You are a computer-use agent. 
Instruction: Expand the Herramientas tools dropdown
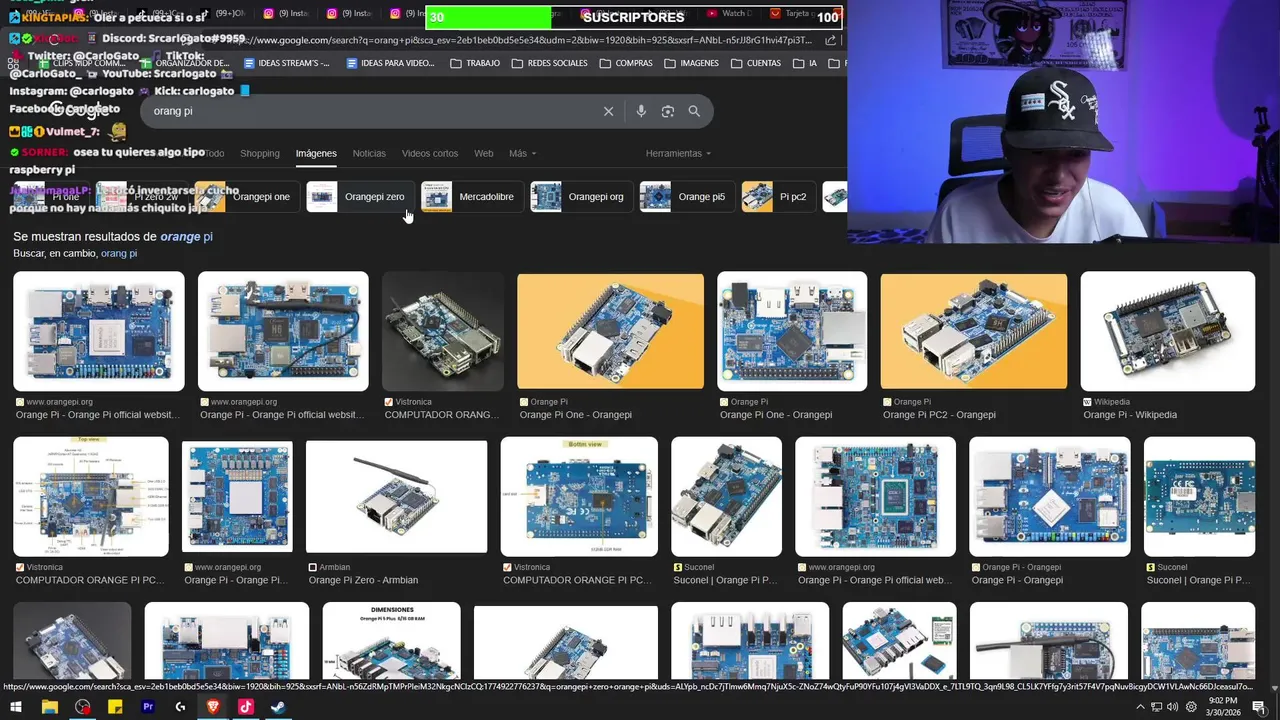(x=678, y=153)
